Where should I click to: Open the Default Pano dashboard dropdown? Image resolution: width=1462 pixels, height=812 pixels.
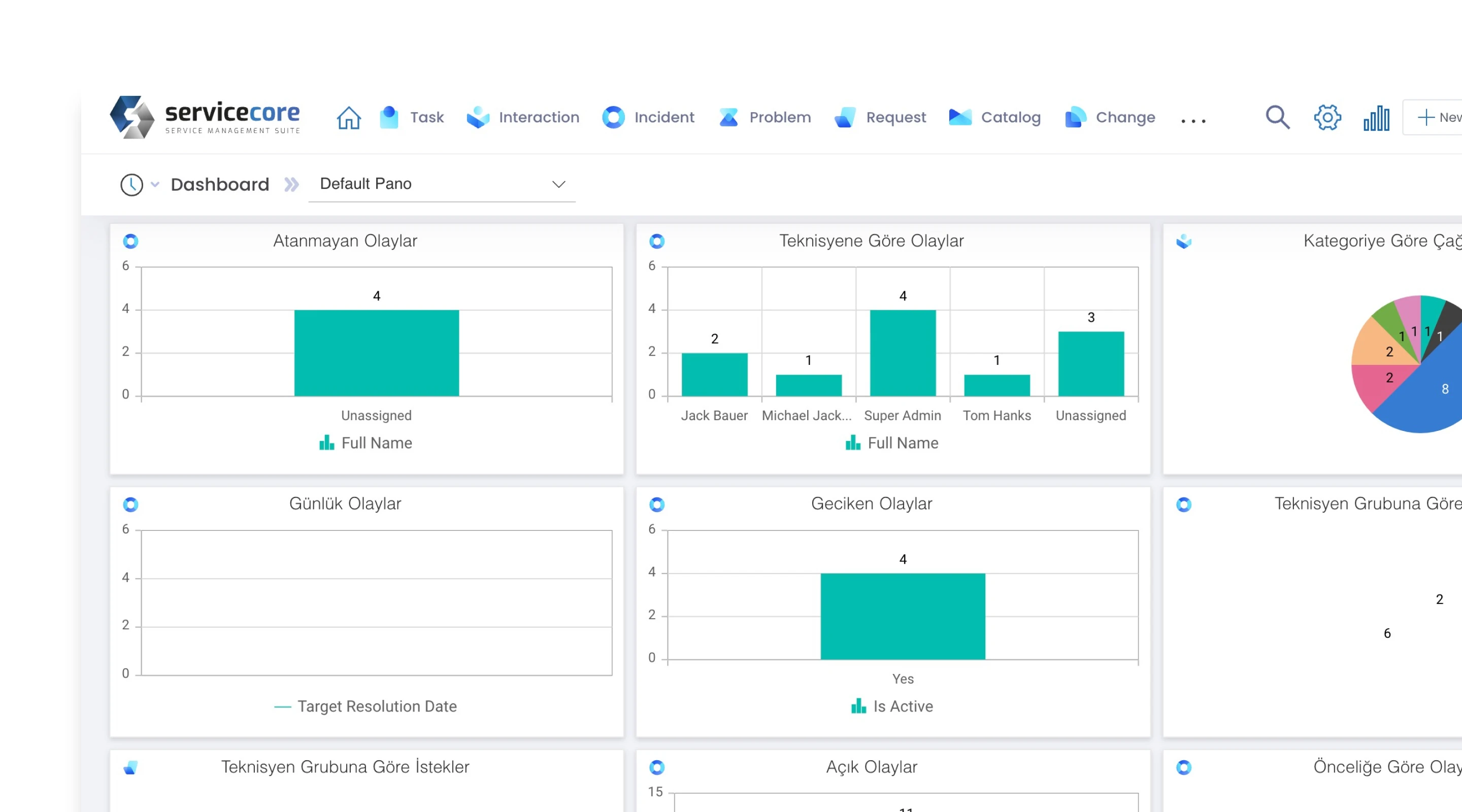442,184
